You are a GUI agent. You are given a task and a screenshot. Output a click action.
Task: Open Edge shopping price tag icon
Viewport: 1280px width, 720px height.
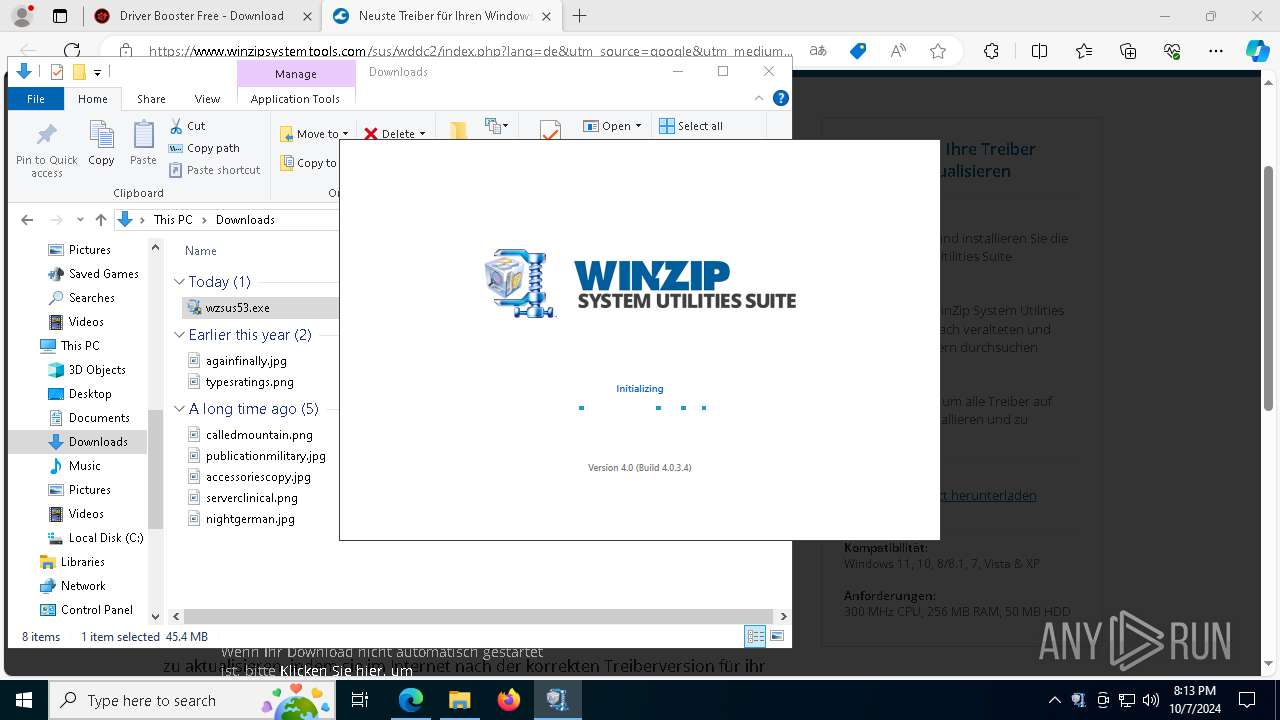coord(858,51)
